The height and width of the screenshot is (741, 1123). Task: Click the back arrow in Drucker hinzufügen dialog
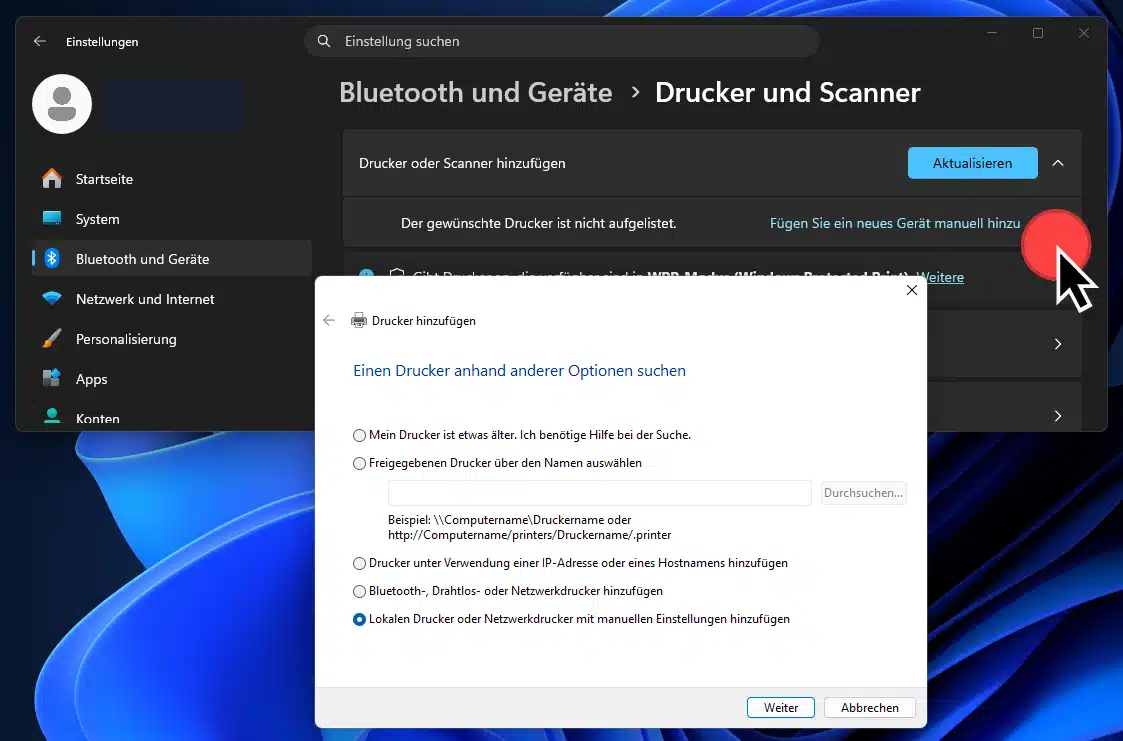(x=329, y=321)
